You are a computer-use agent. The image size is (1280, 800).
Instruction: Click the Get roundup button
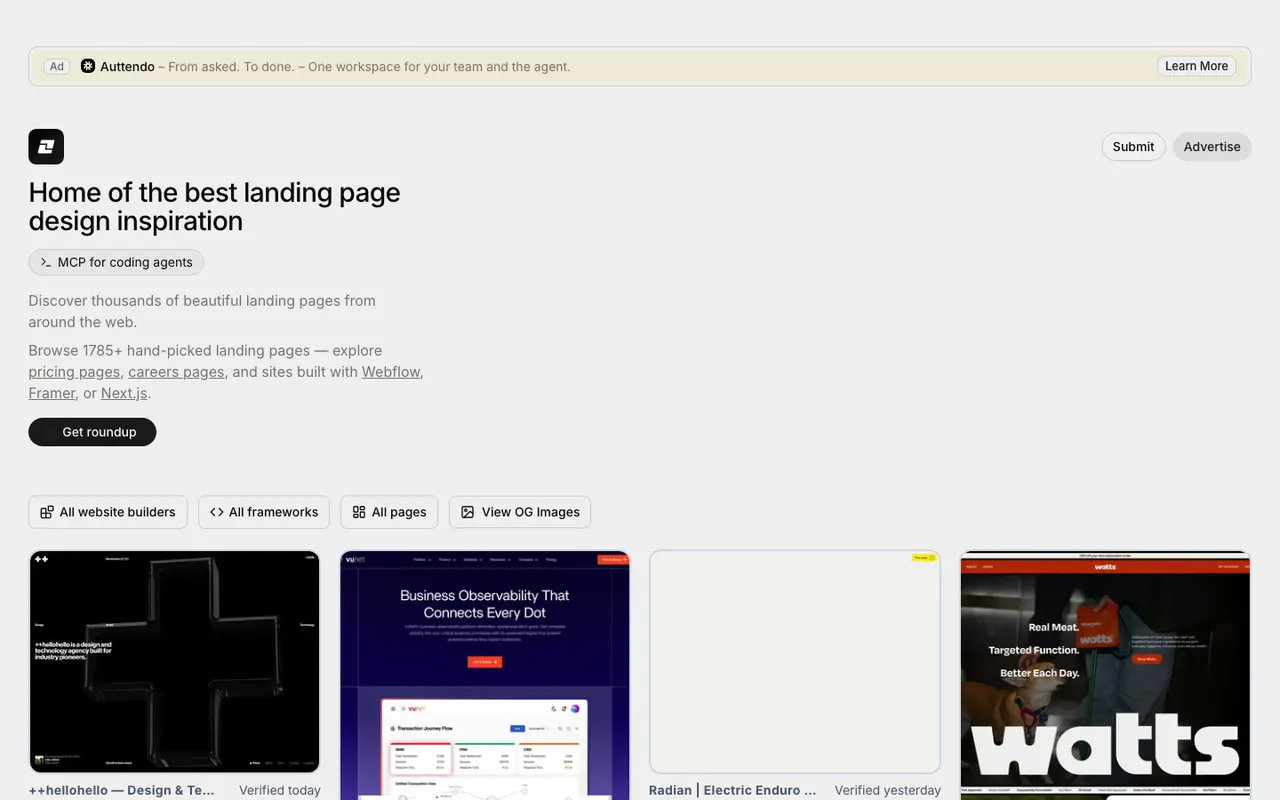[92, 432]
